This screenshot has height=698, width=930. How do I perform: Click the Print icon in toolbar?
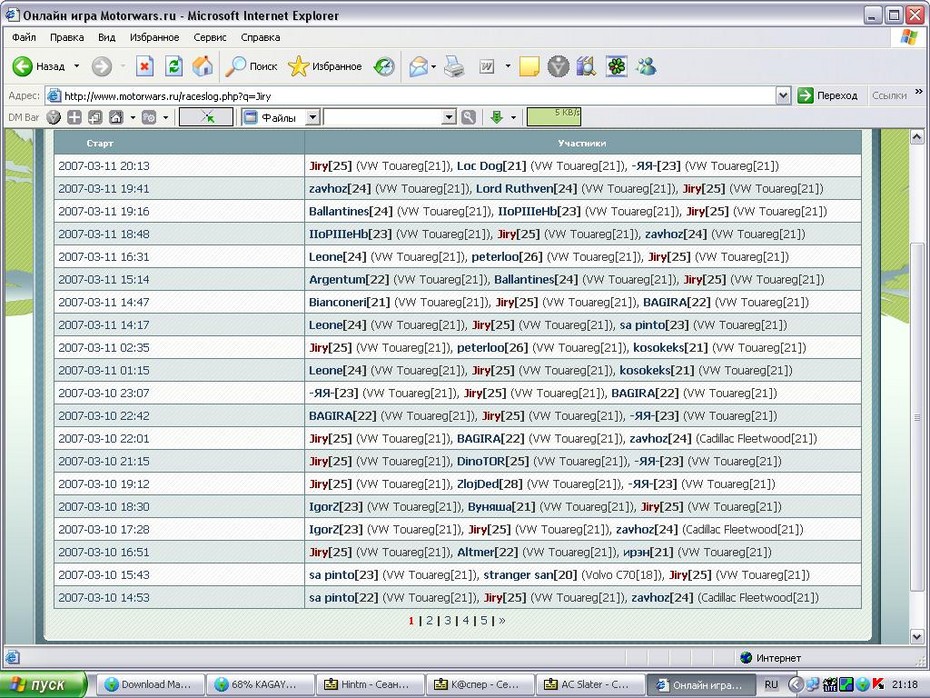click(x=454, y=67)
